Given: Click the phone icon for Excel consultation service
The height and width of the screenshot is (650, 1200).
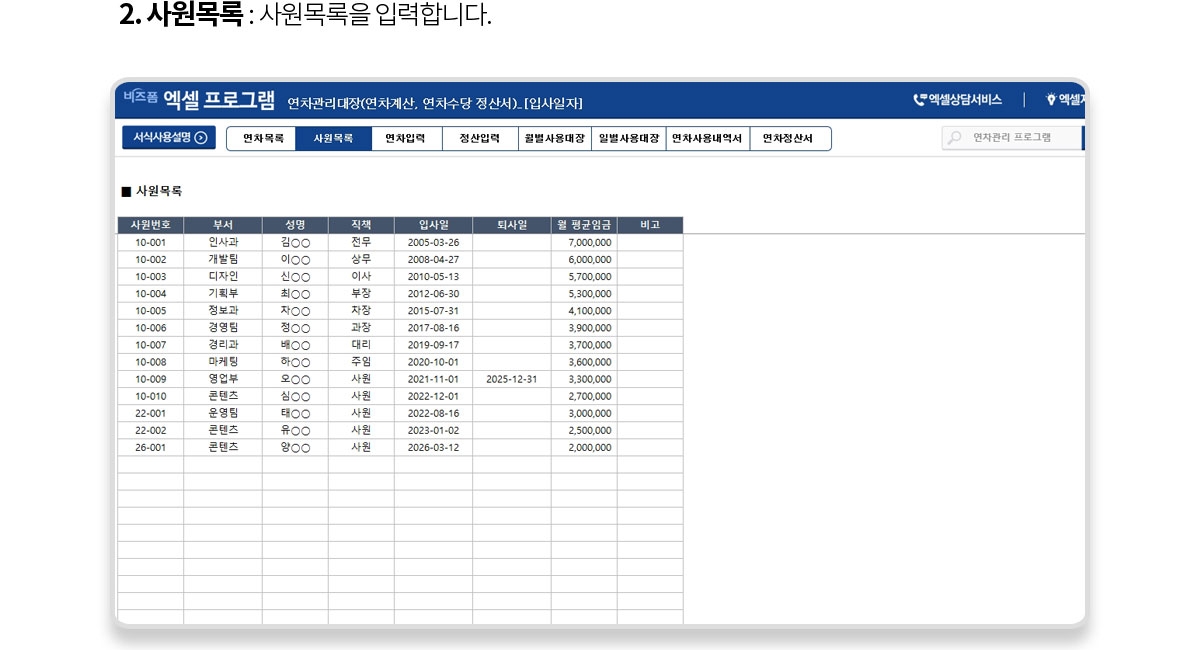Looking at the screenshot, I should (x=919, y=100).
